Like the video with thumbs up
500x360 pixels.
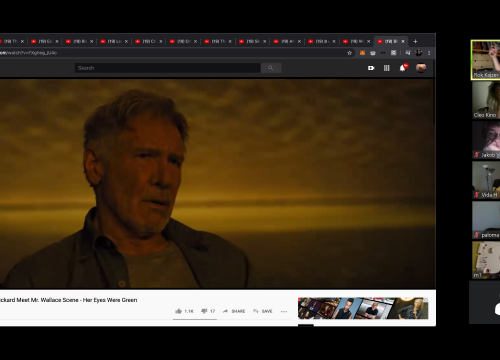coord(184,311)
